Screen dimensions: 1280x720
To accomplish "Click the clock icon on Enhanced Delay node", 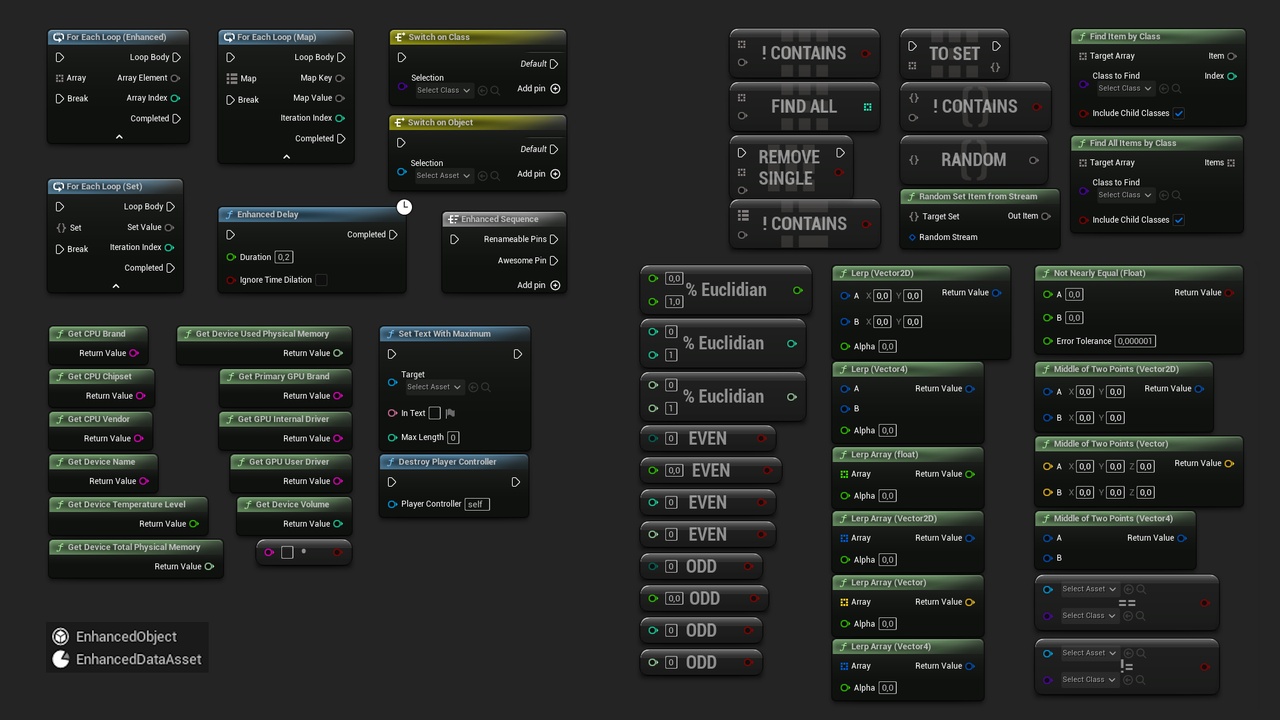I will 404,207.
